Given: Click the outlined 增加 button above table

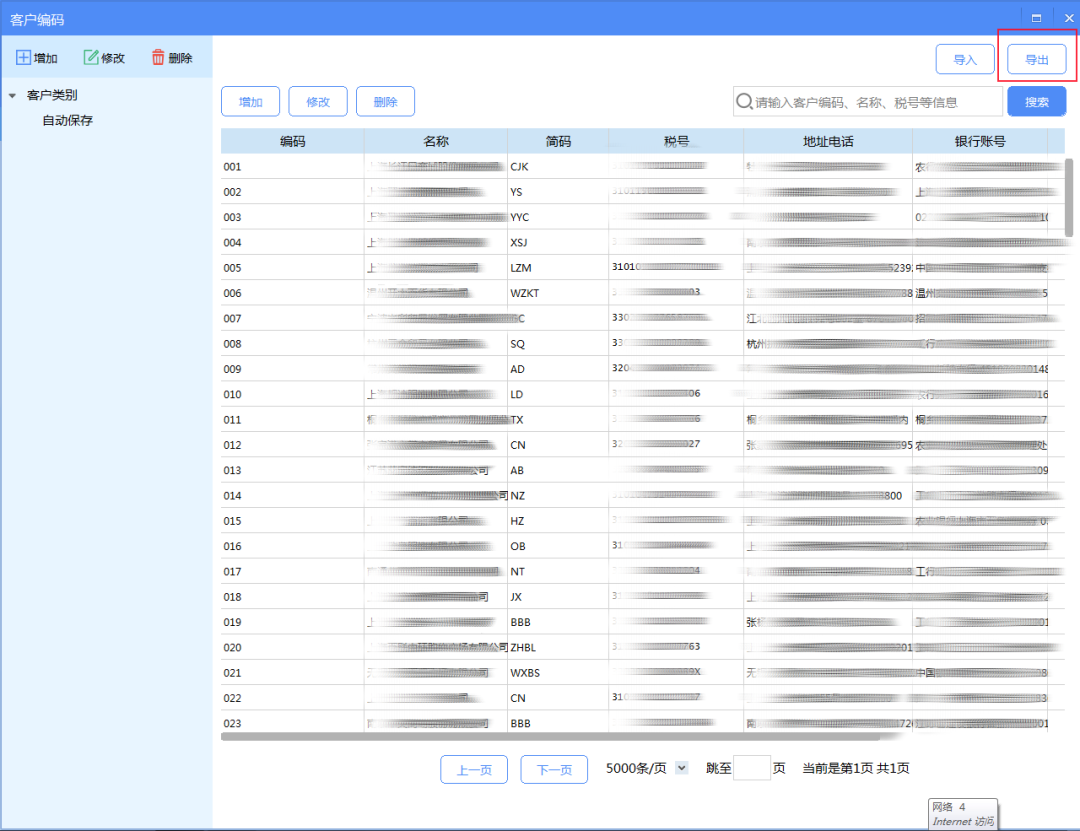Looking at the screenshot, I should click(x=251, y=101).
